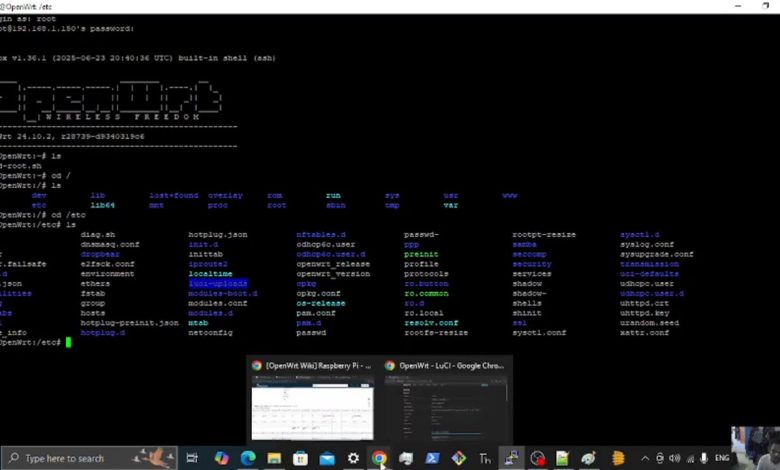Viewport: 780px width, 470px height.
Task: Show hidden system tray icons
Action: tap(645, 459)
